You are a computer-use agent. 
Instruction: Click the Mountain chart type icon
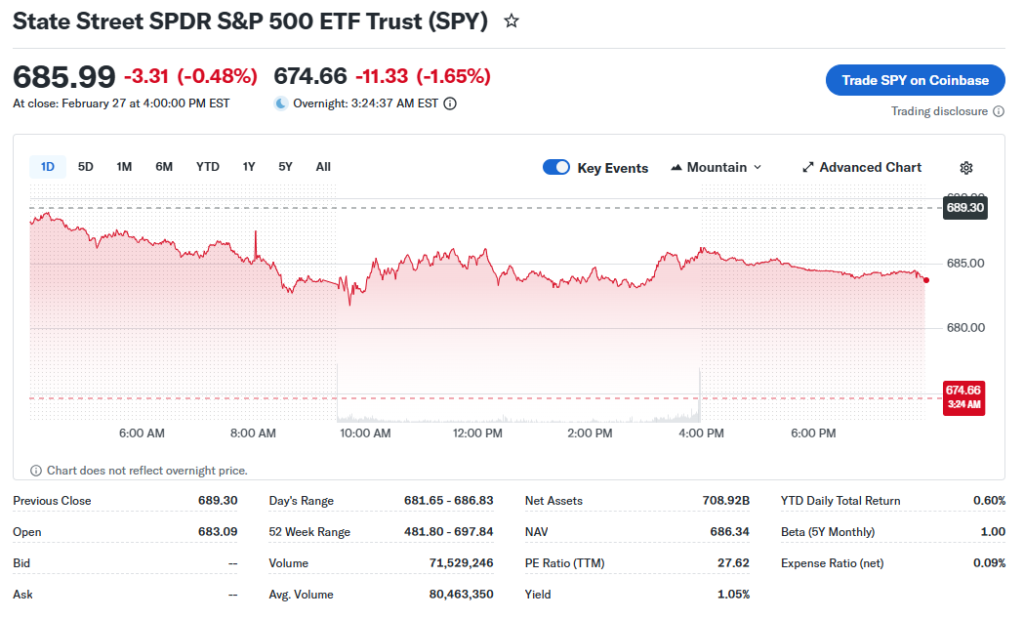point(676,168)
